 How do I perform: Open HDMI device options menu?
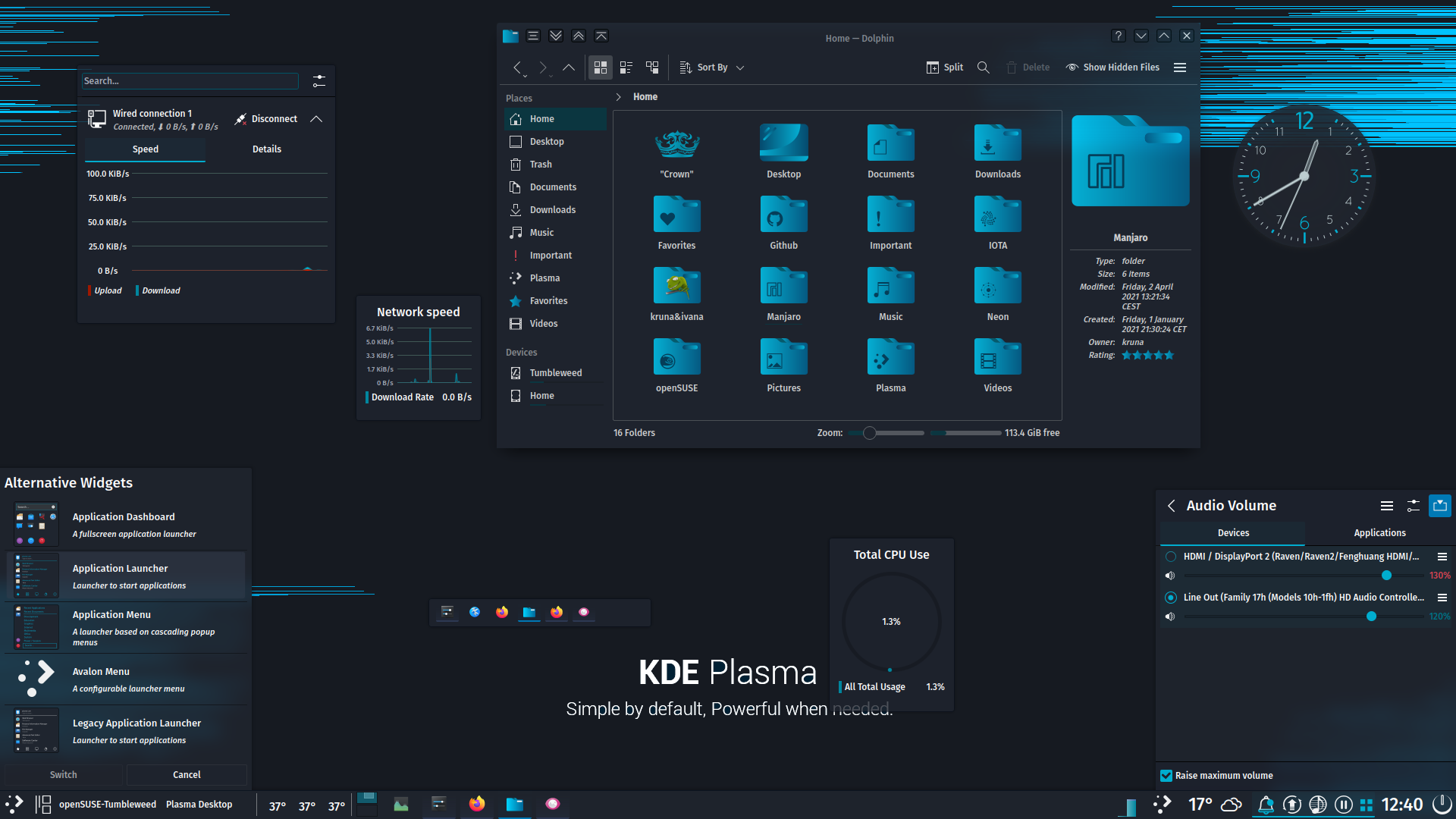(x=1442, y=557)
